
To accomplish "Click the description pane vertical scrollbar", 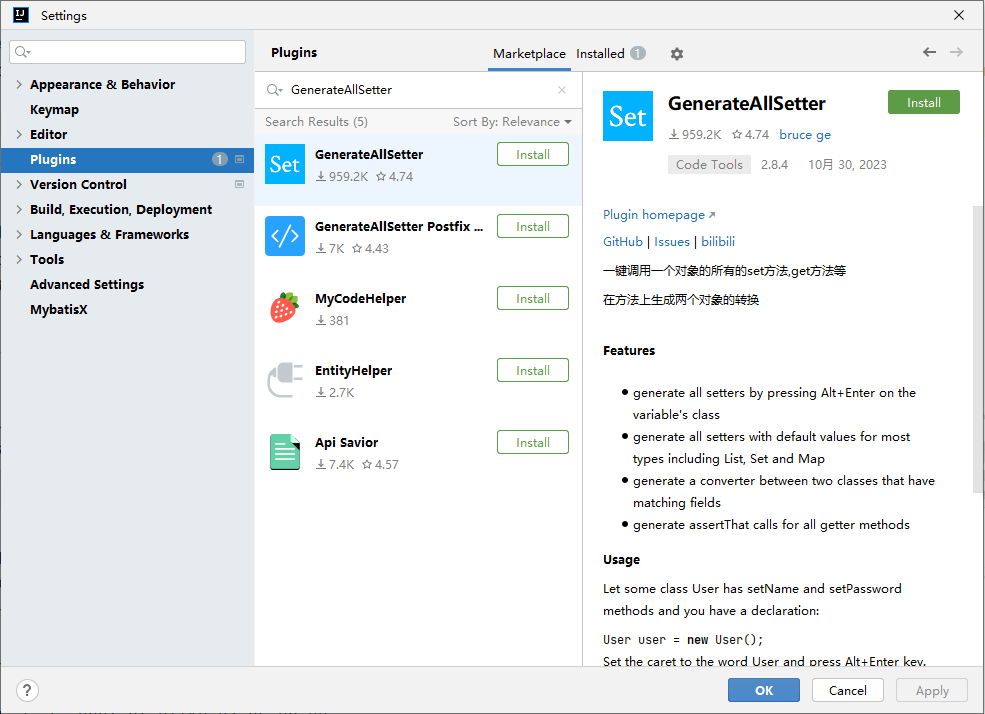I will point(978,349).
